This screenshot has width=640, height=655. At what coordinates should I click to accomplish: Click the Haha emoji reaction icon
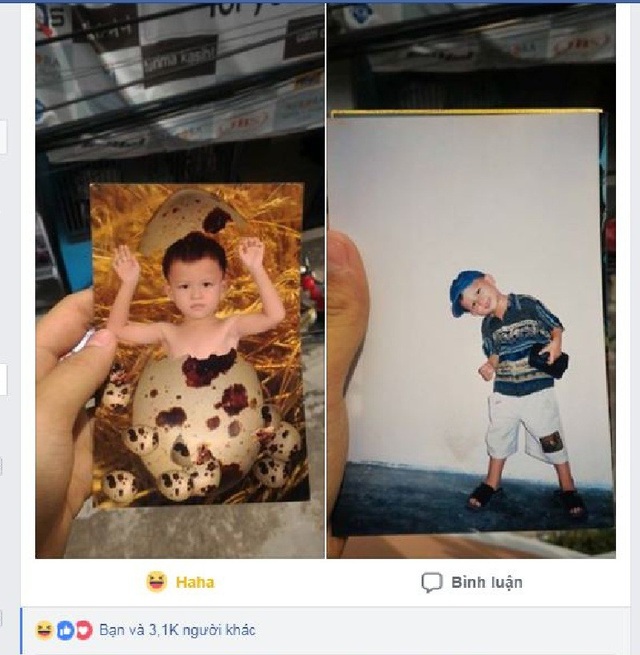click(156, 581)
